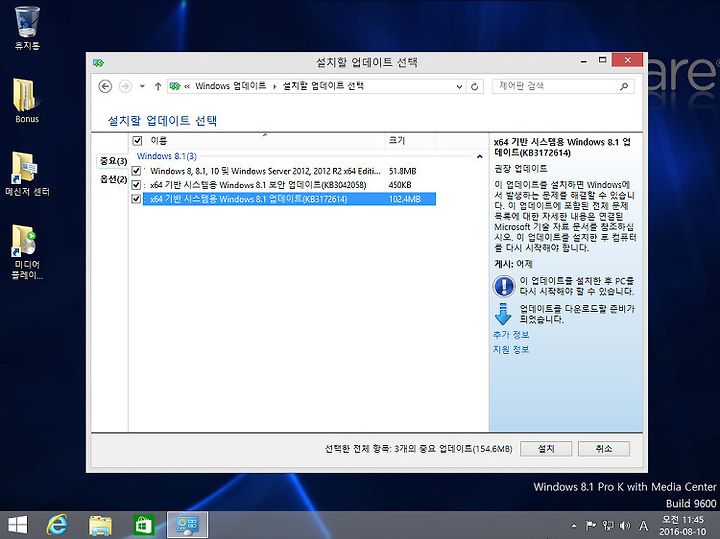720x539 pixels.
Task: Open Windows Store from taskbar
Action: click(144, 524)
